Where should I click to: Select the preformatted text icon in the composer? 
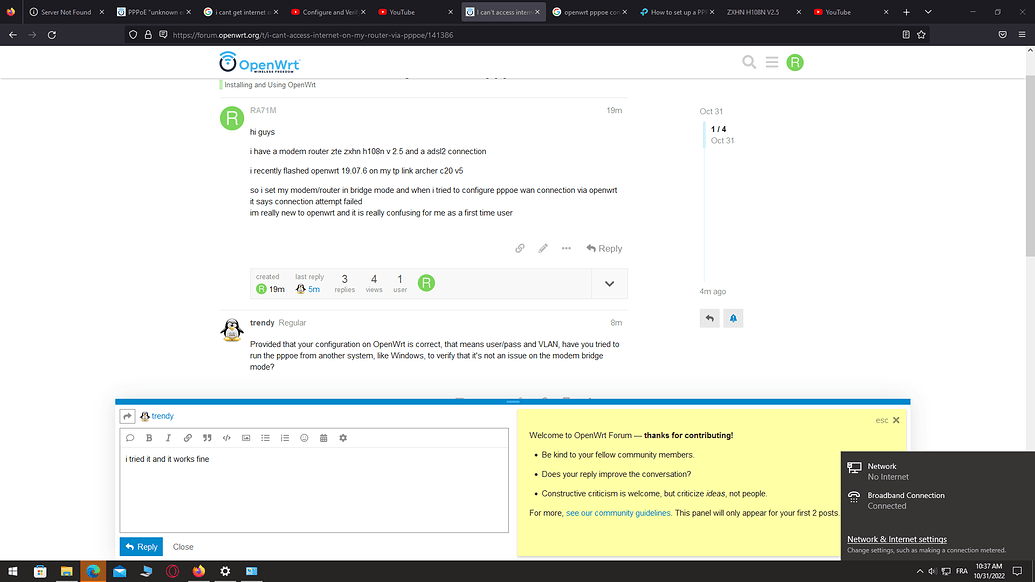[x=226, y=437]
